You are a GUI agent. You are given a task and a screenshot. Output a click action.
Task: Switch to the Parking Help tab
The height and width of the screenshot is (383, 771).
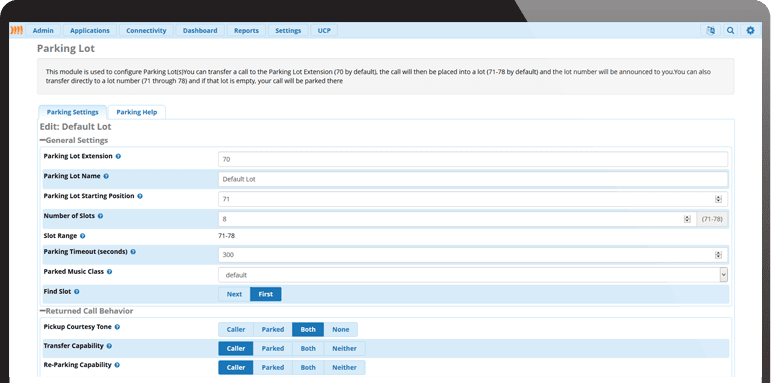[137, 112]
